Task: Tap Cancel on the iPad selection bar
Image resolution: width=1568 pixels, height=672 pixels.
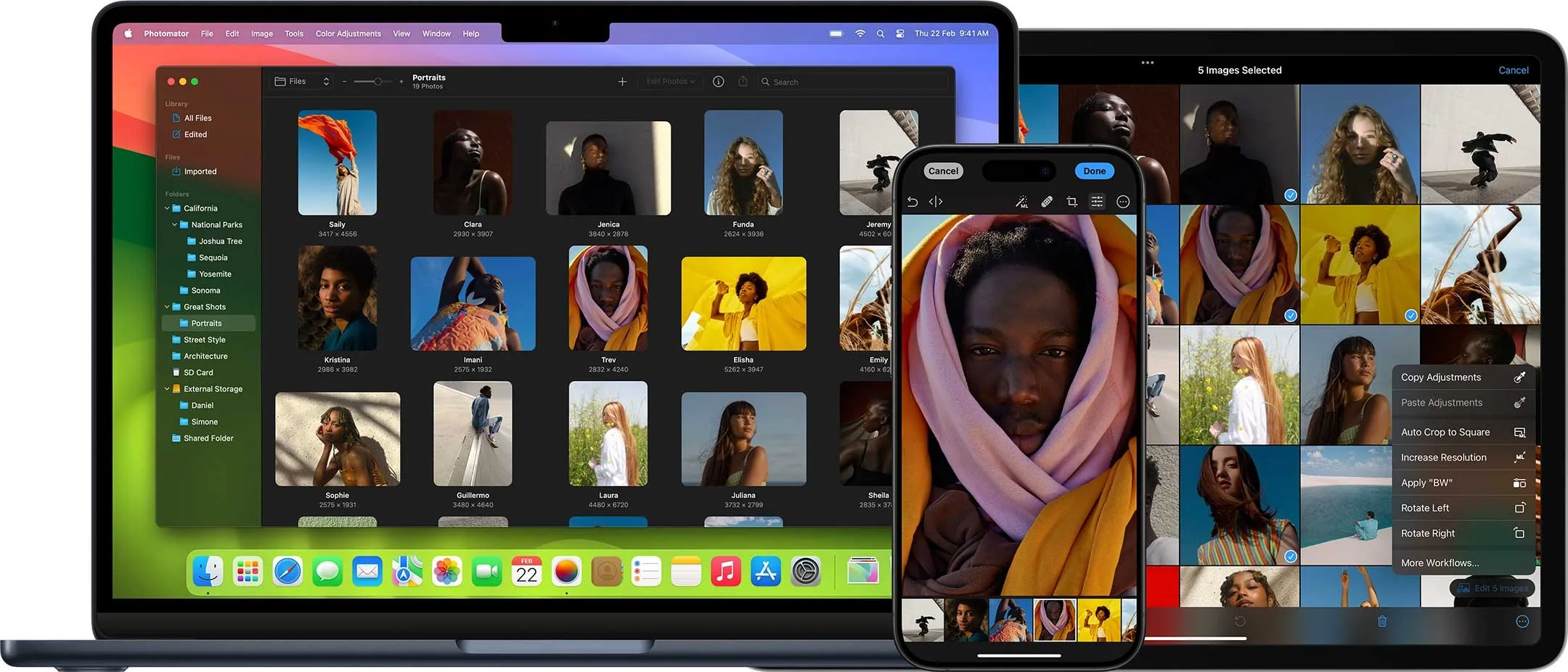Action: (x=1514, y=70)
